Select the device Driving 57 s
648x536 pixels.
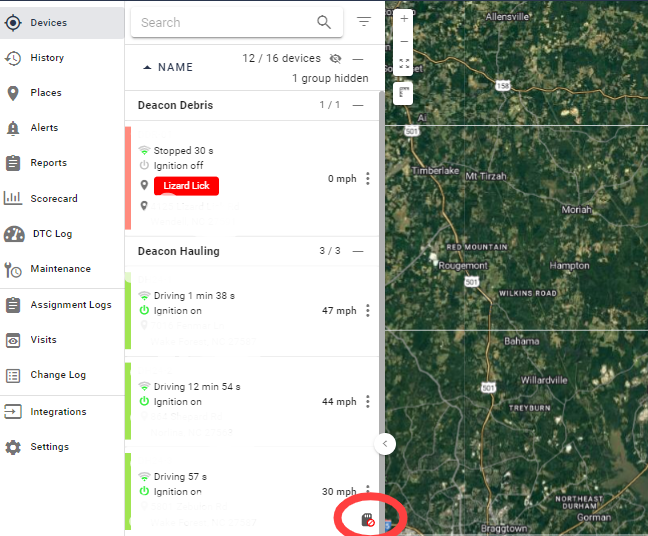[252, 492]
